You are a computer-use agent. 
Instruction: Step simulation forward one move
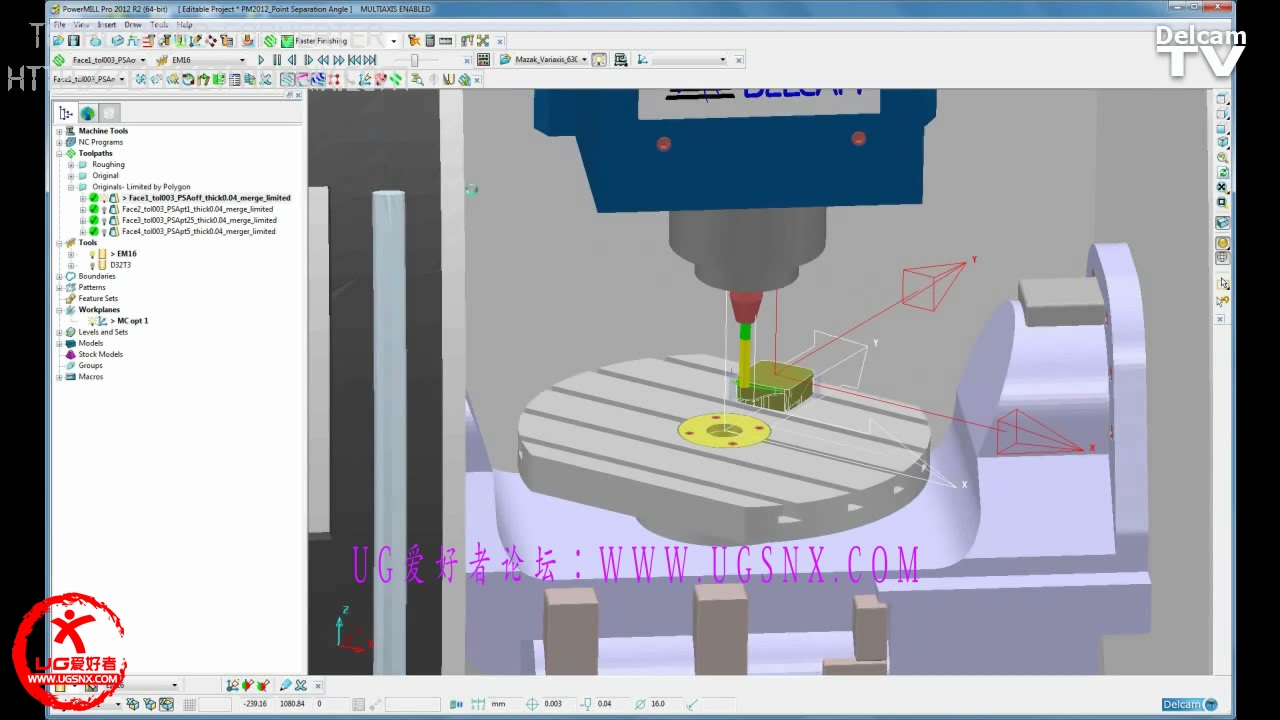click(x=308, y=60)
